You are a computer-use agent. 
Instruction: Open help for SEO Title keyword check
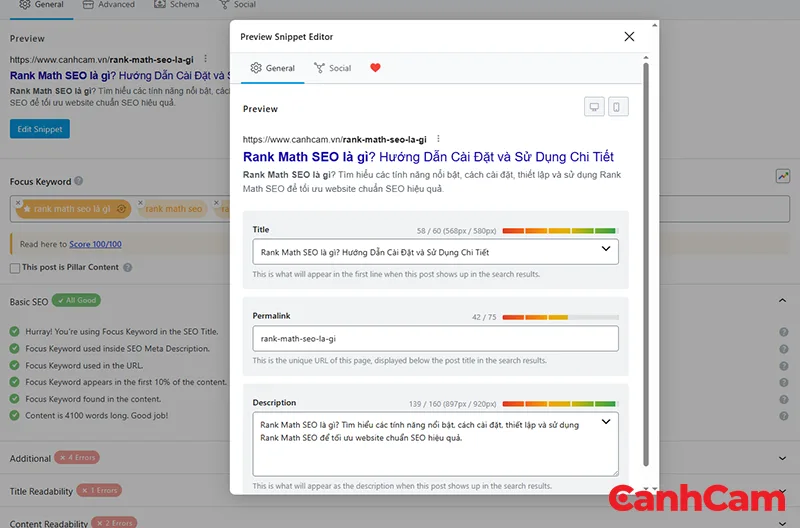pyautogui.click(x=784, y=332)
